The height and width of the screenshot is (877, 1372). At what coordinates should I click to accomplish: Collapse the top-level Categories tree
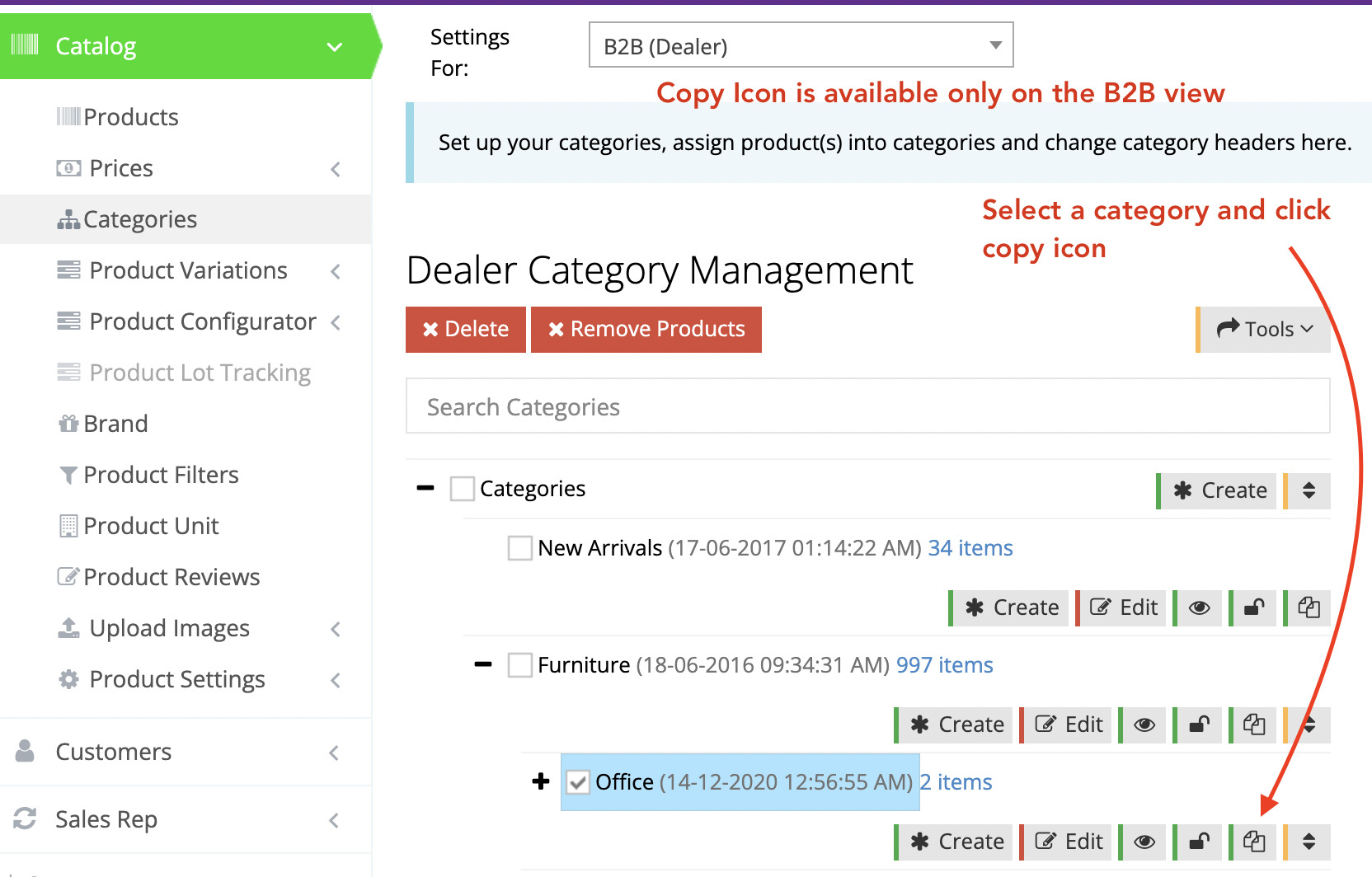point(425,488)
